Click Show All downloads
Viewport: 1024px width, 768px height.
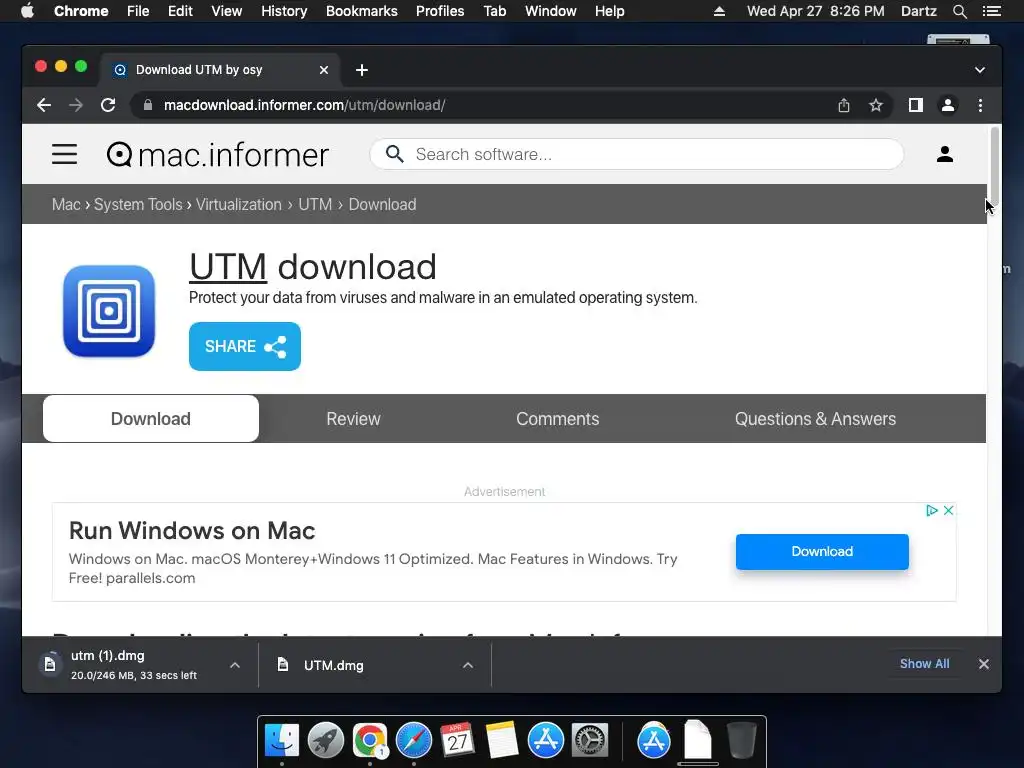point(924,664)
